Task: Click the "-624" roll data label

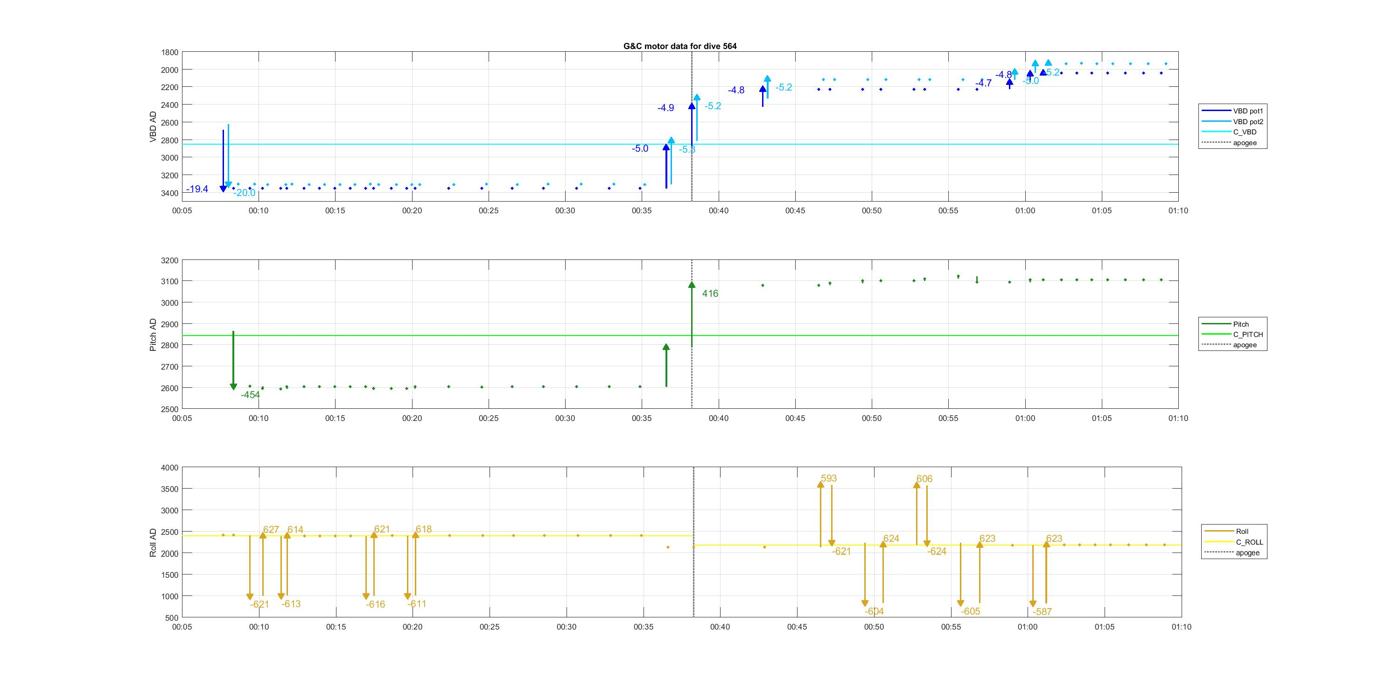Action: (x=937, y=552)
